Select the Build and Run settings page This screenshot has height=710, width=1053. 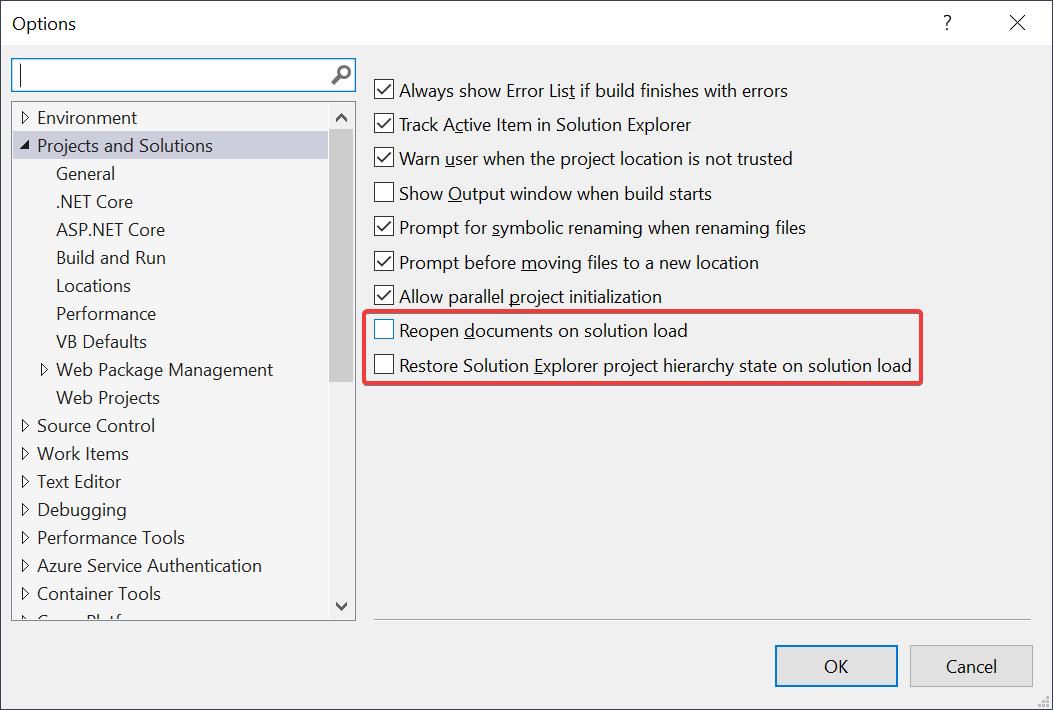[110, 257]
